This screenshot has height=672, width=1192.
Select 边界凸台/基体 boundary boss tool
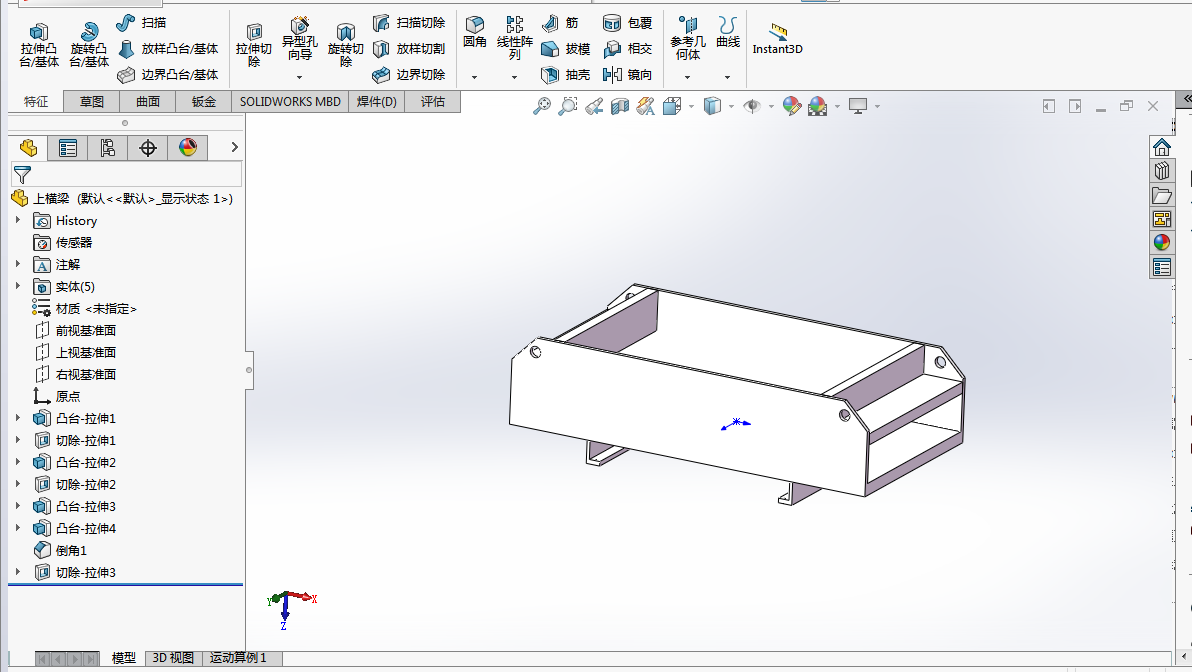tap(168, 74)
